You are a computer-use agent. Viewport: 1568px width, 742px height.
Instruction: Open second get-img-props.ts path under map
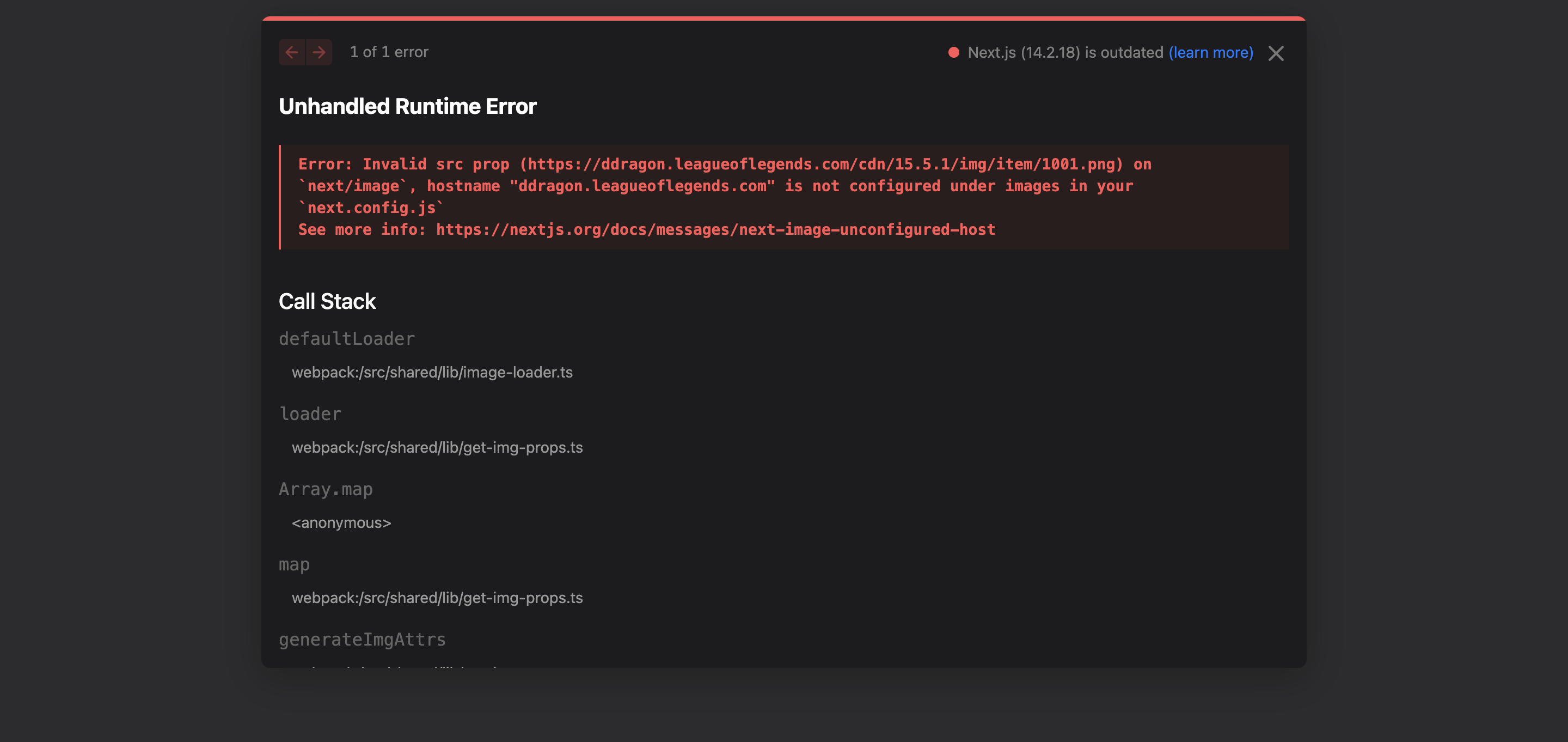pyautogui.click(x=437, y=598)
